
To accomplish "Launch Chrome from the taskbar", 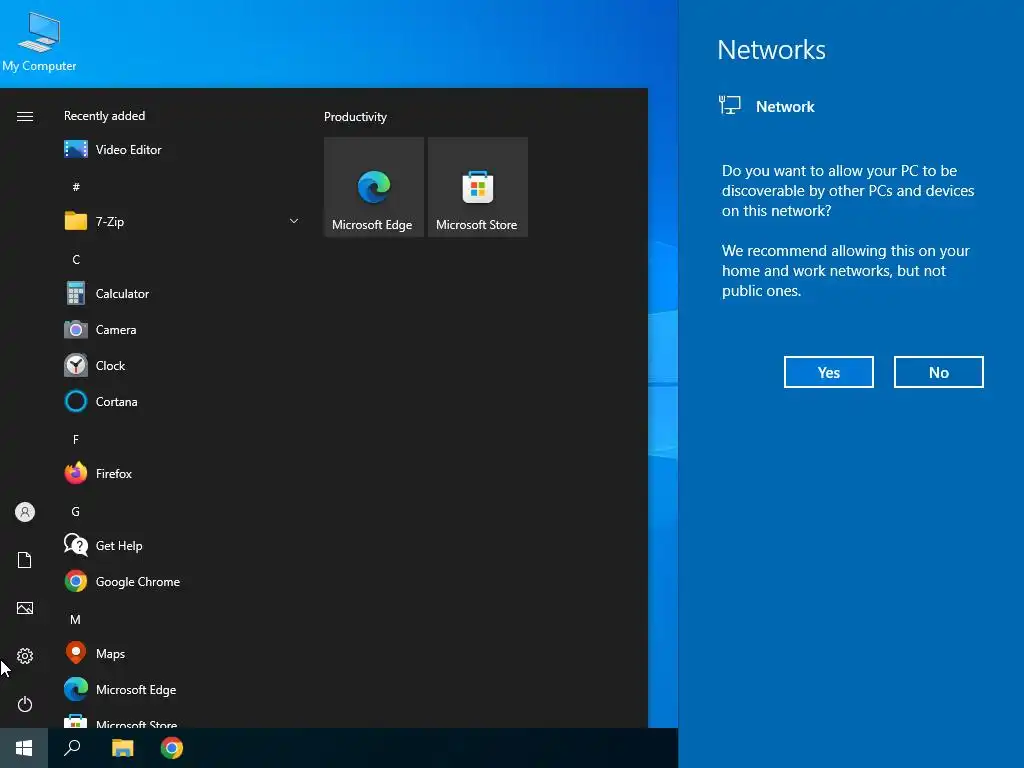I will pyautogui.click(x=172, y=748).
